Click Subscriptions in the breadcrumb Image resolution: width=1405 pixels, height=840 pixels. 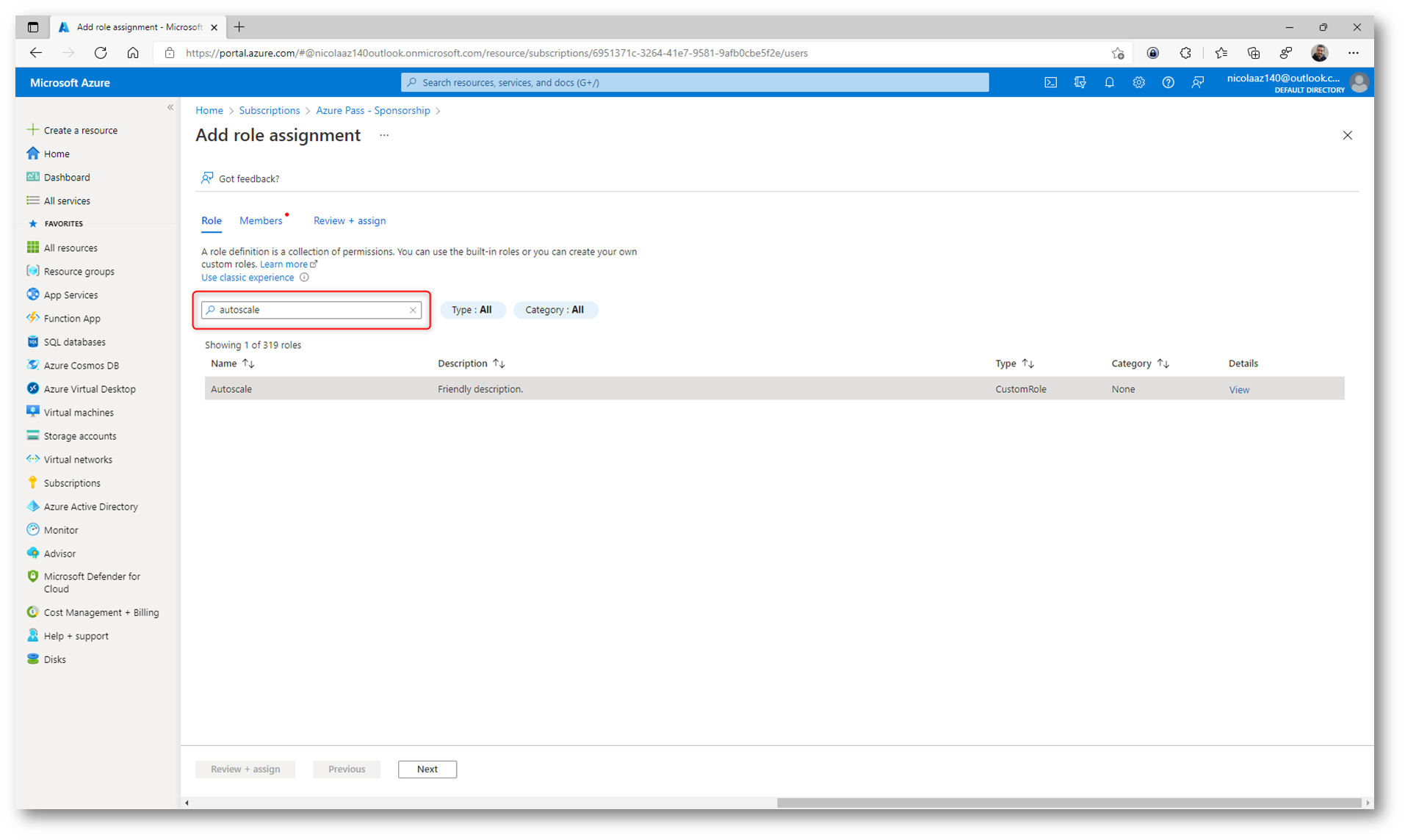tap(270, 110)
